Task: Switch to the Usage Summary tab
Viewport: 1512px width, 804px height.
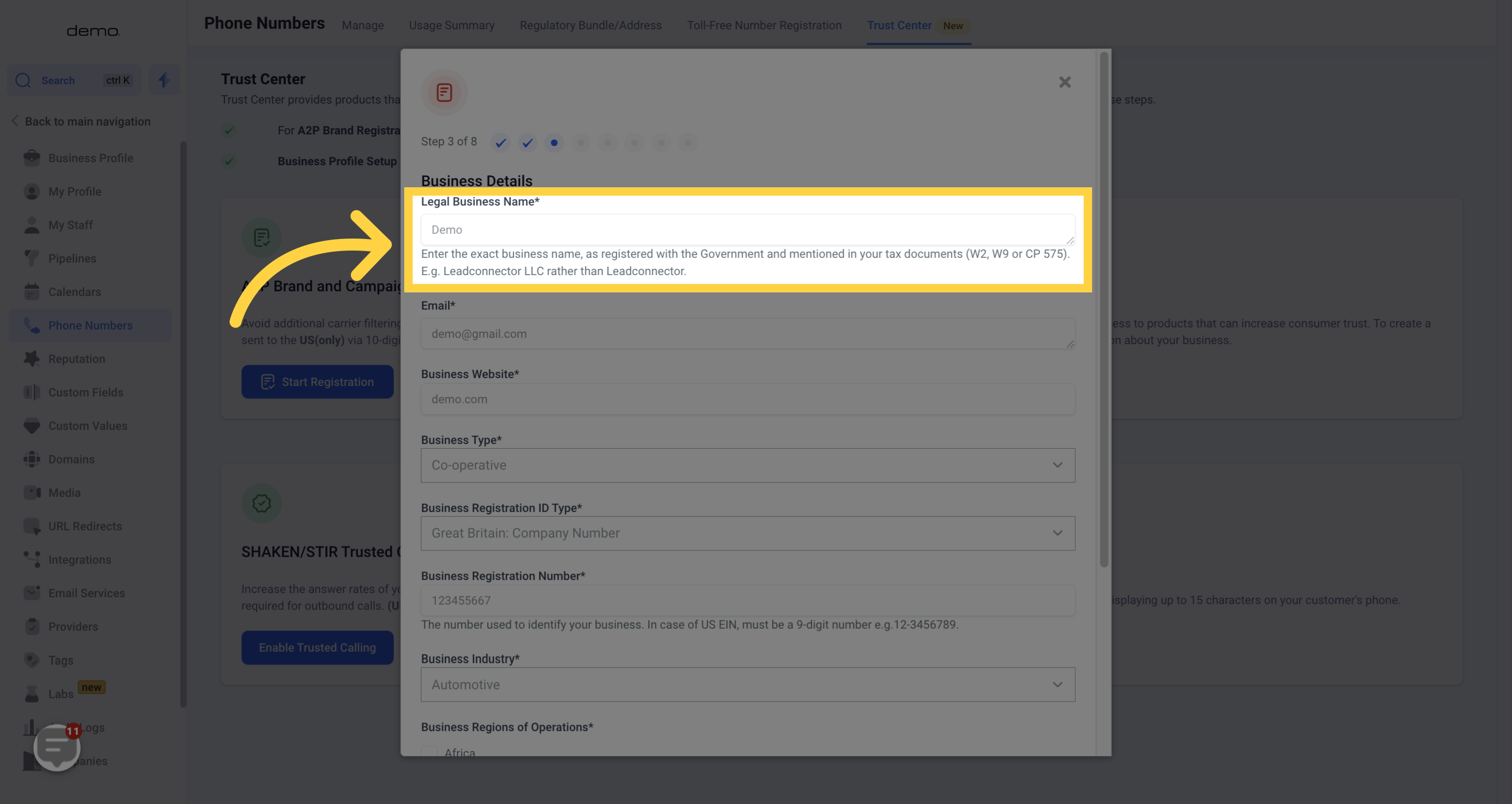Action: (451, 25)
